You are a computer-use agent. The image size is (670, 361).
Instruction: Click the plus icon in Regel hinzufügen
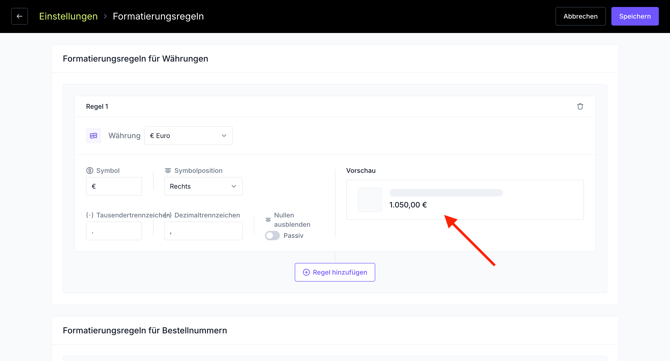point(306,272)
